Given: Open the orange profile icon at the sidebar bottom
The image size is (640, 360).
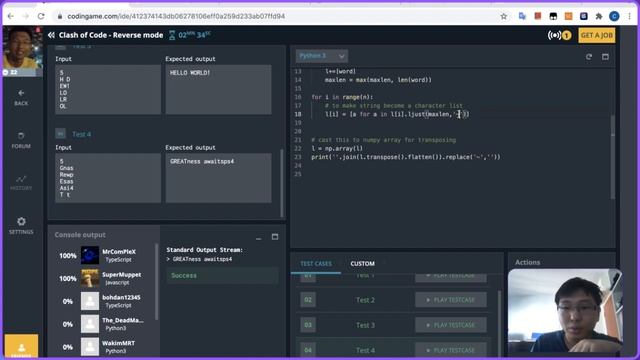Looking at the screenshot, I should pos(22,346).
